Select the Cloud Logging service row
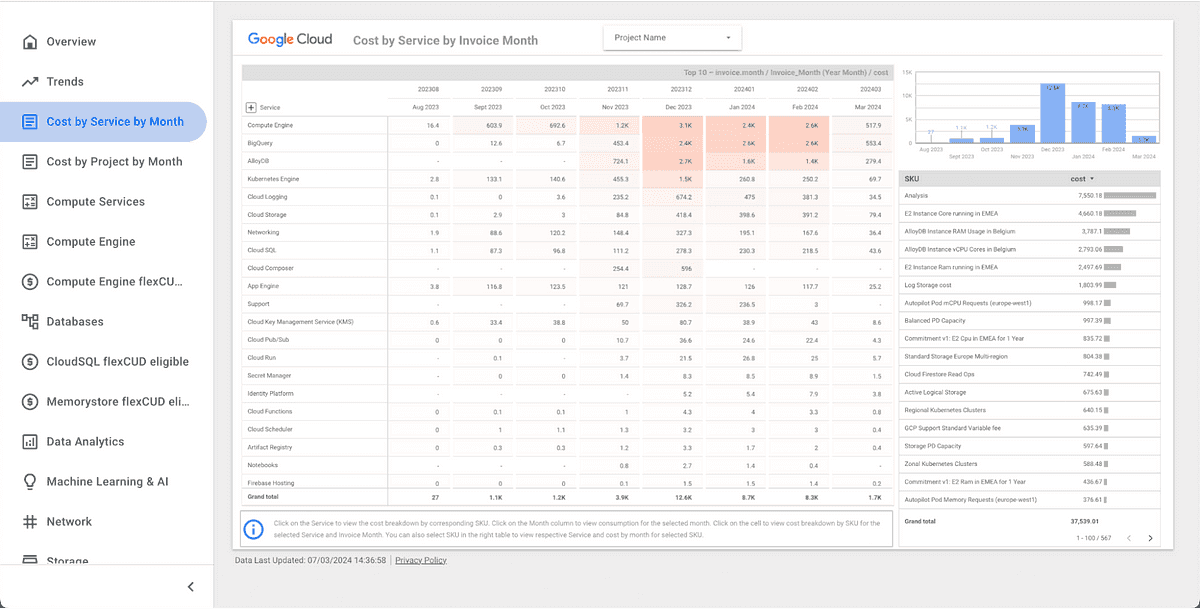 (567, 197)
